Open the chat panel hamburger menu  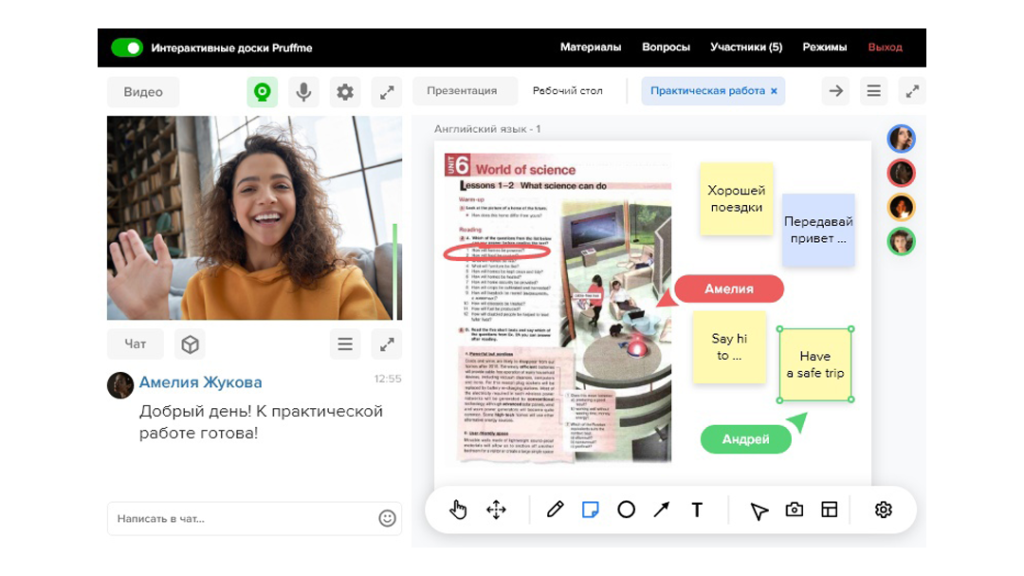pyautogui.click(x=345, y=344)
